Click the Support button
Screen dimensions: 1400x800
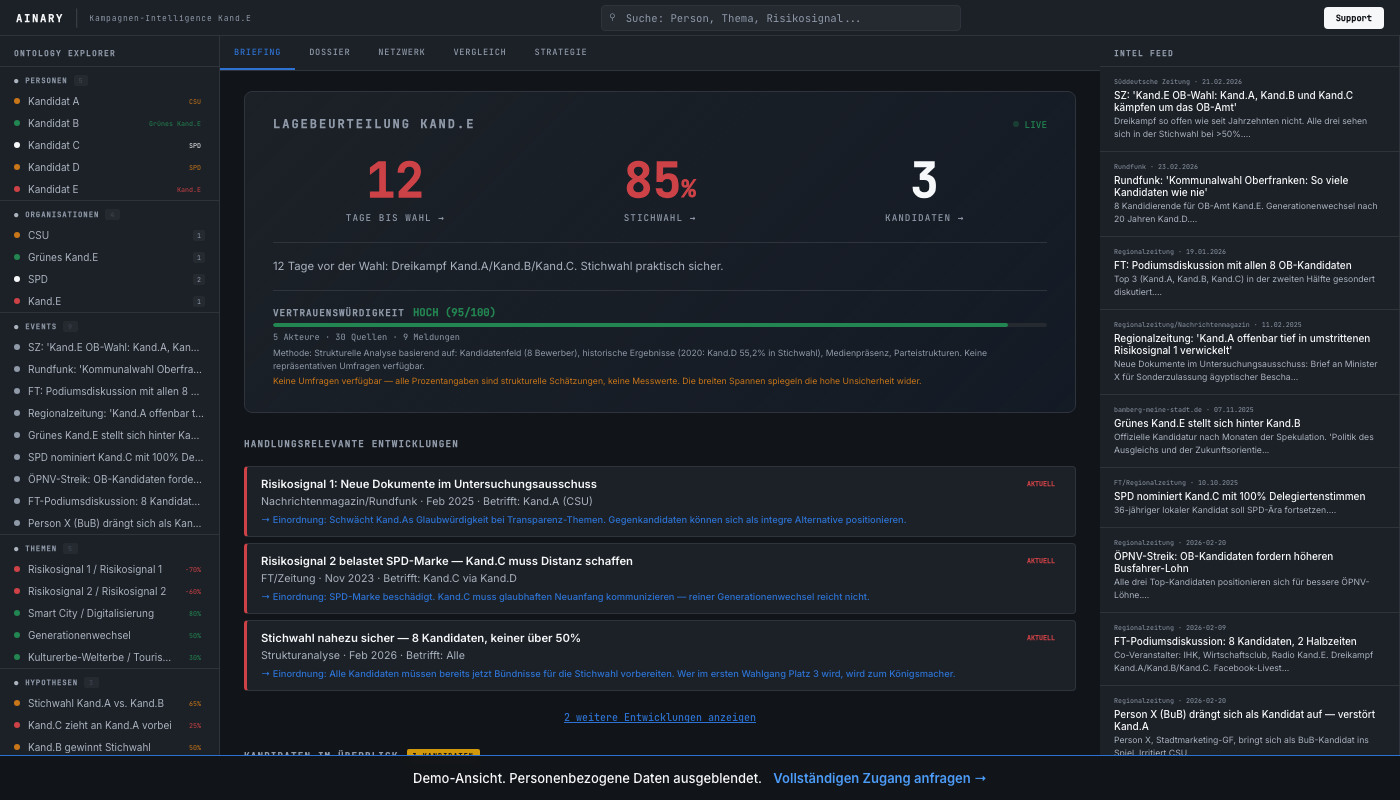1353,17
